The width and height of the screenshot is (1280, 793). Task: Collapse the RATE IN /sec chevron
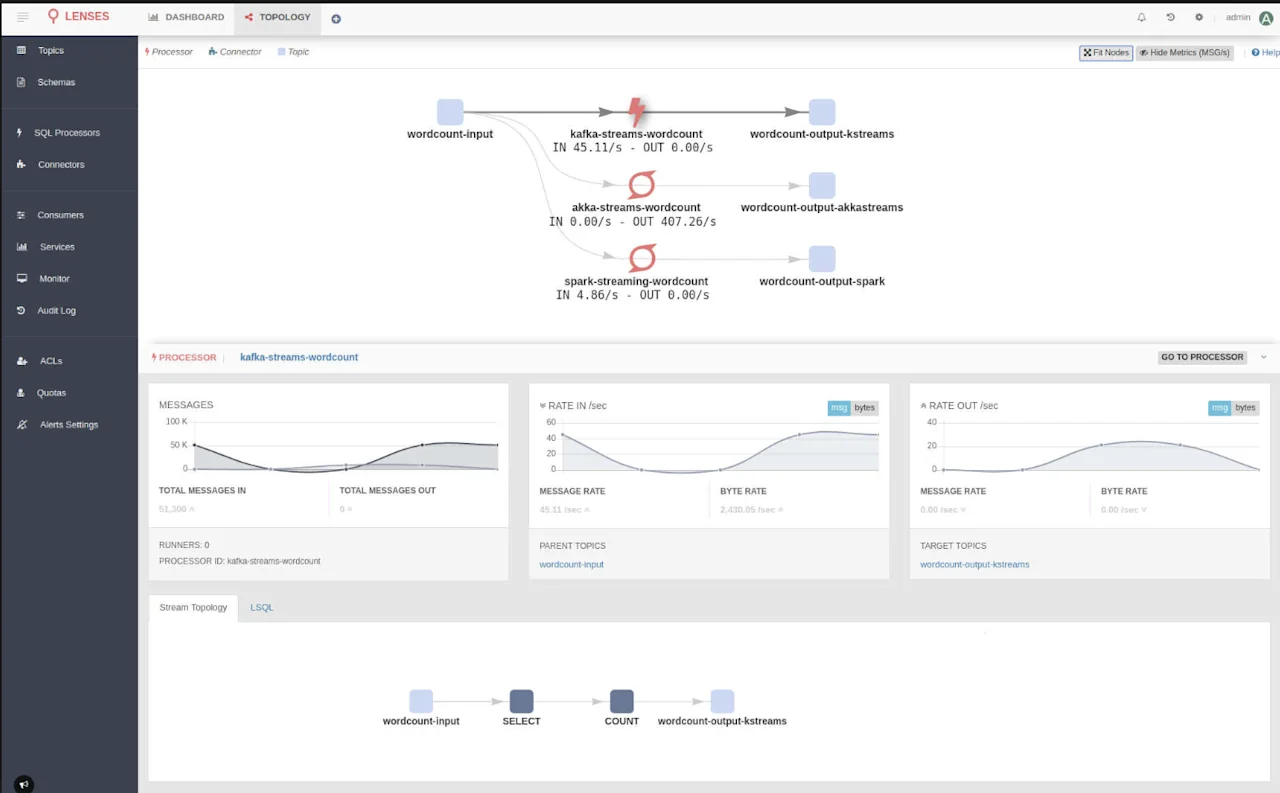tap(543, 406)
